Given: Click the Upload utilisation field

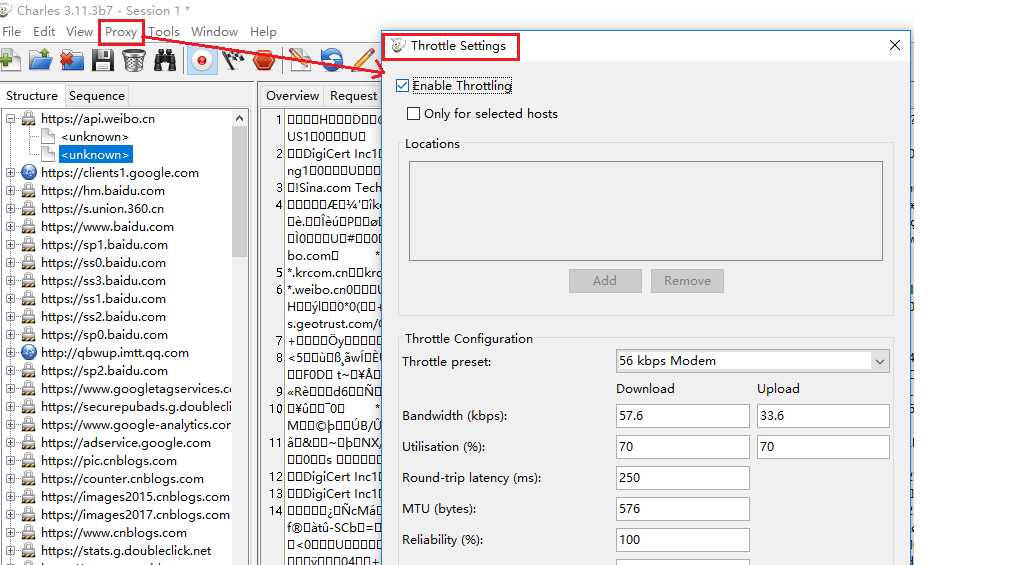Looking at the screenshot, I should pos(823,447).
